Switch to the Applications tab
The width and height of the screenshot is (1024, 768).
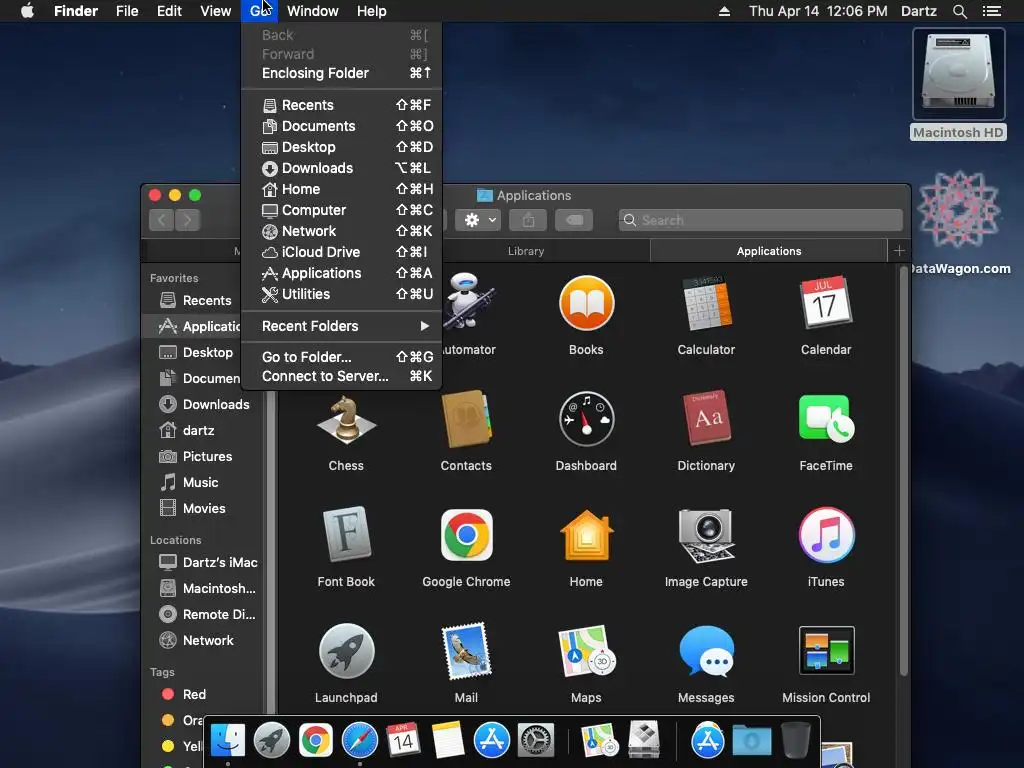769,251
